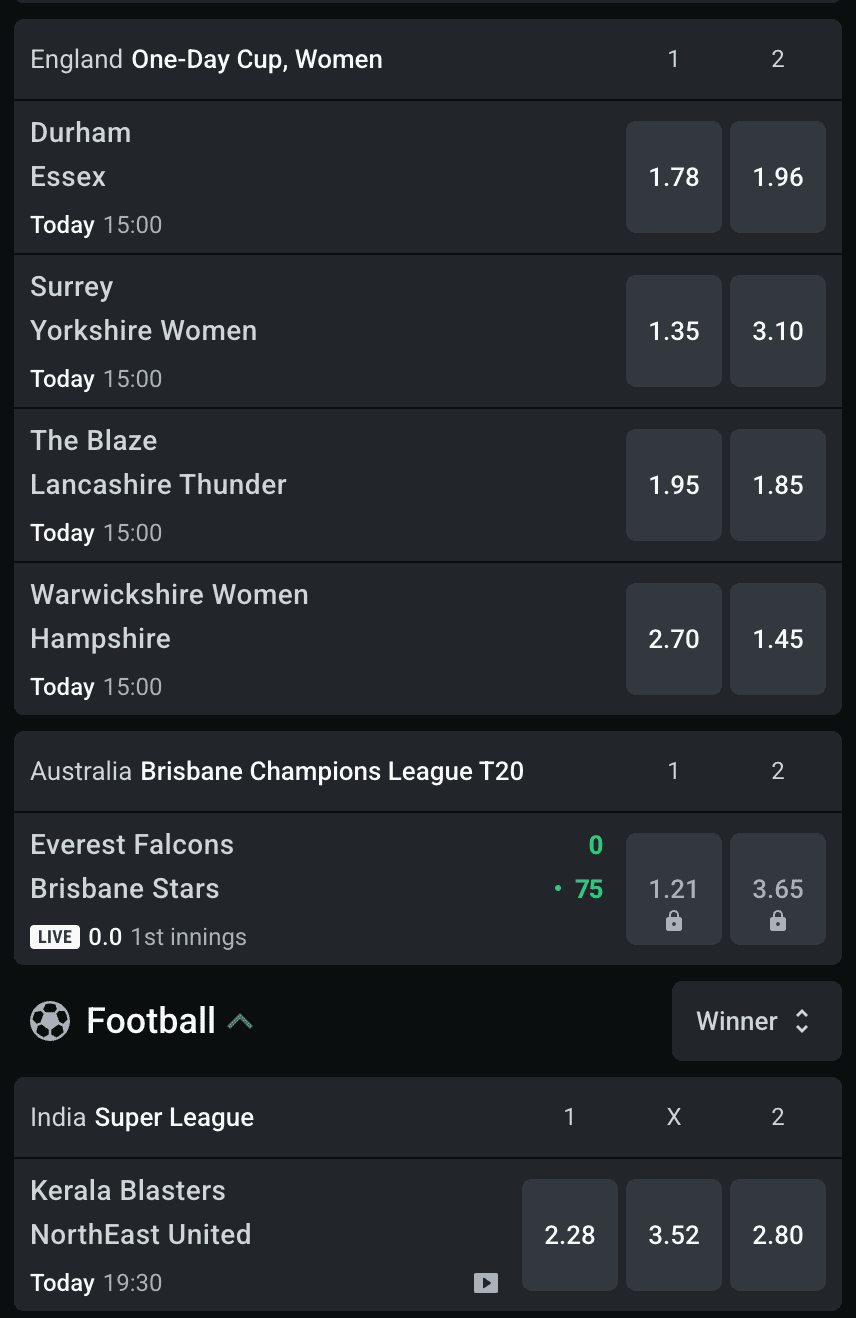Image resolution: width=856 pixels, height=1318 pixels.
Task: Choose Hampshire odds 1.45
Action: (777, 639)
